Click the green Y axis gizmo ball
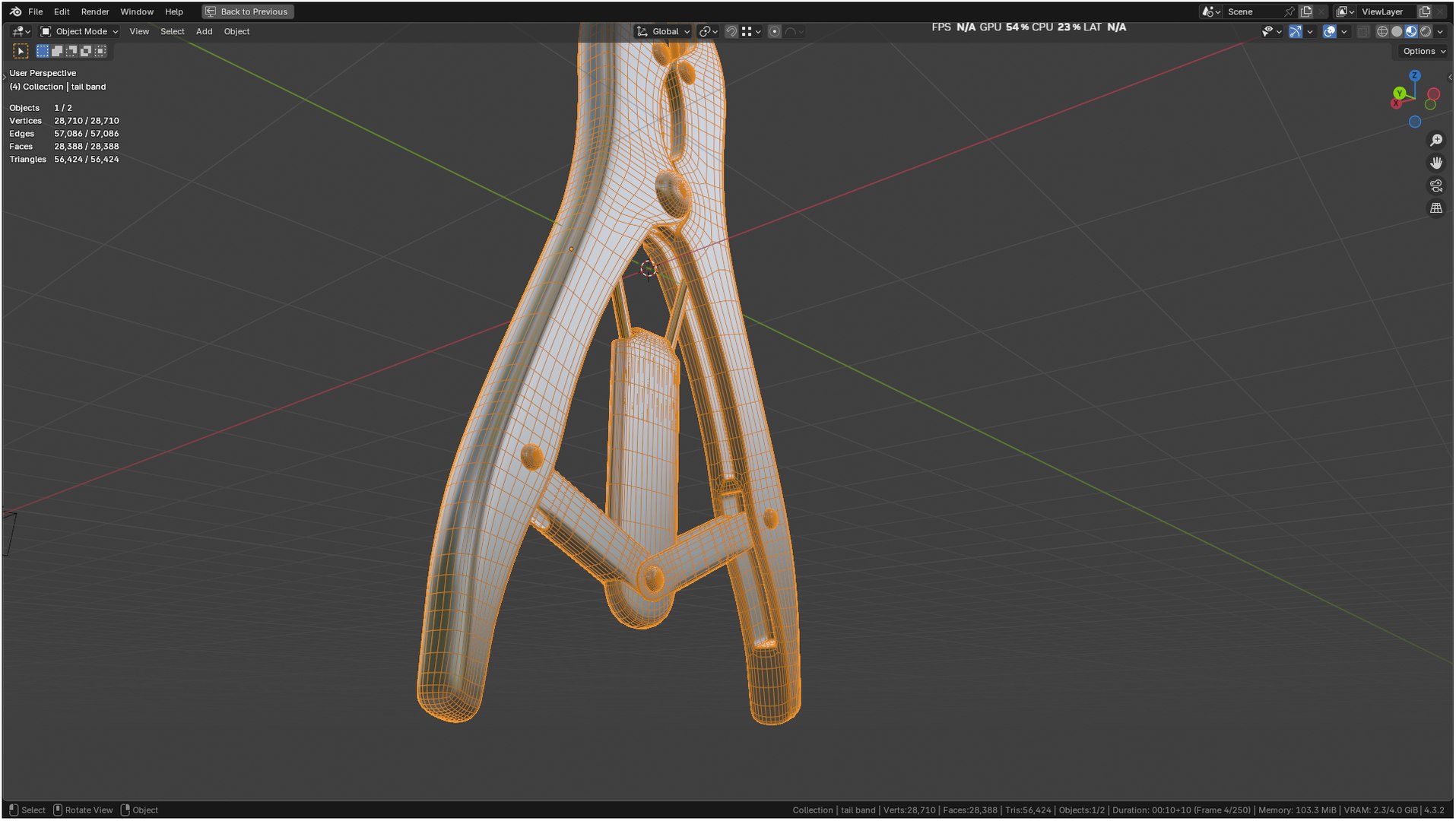The width and height of the screenshot is (1456, 821). 1399,93
